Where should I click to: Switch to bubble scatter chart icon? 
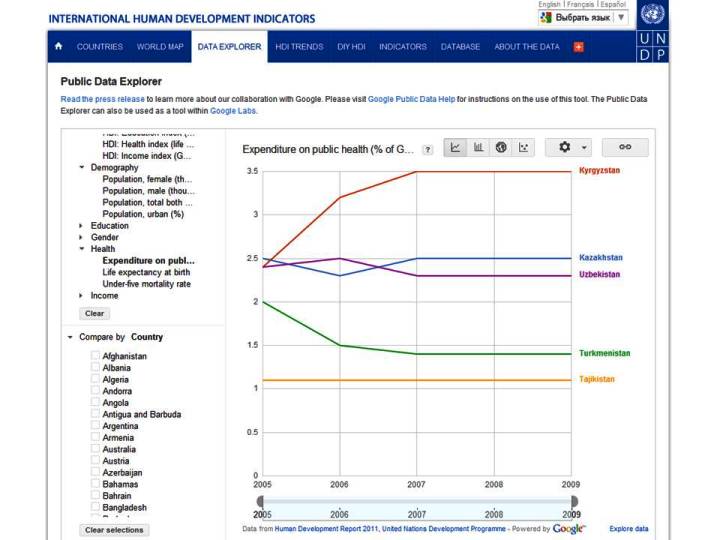coord(524,148)
